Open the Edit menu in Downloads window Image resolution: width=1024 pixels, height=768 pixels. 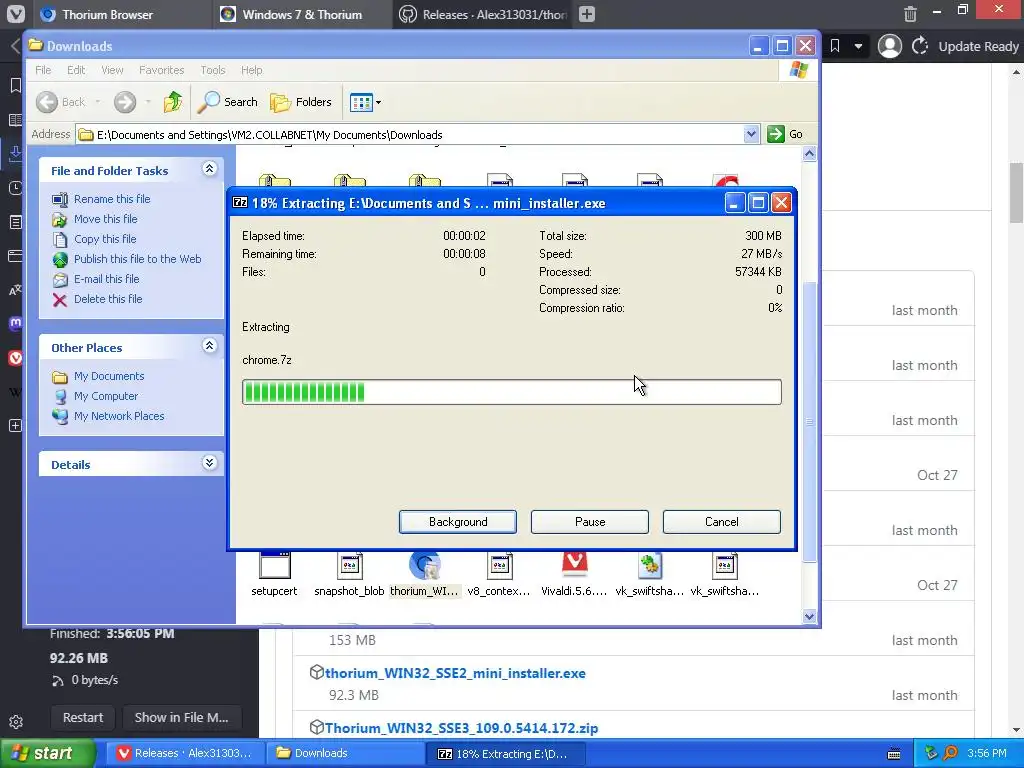(76, 70)
